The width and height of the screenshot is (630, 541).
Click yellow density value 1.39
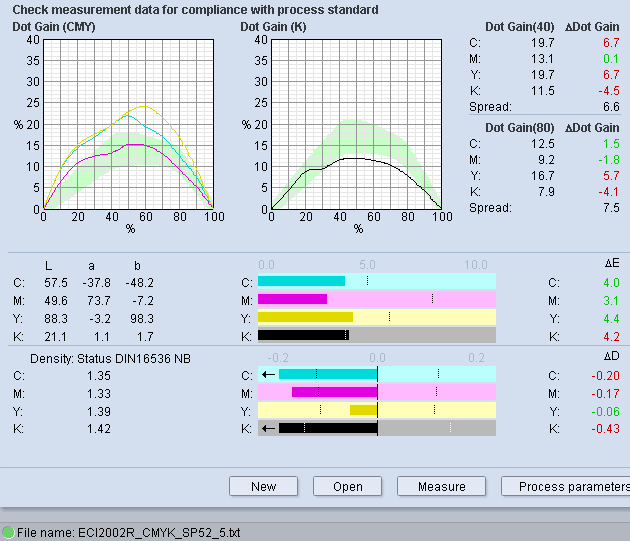[99, 412]
